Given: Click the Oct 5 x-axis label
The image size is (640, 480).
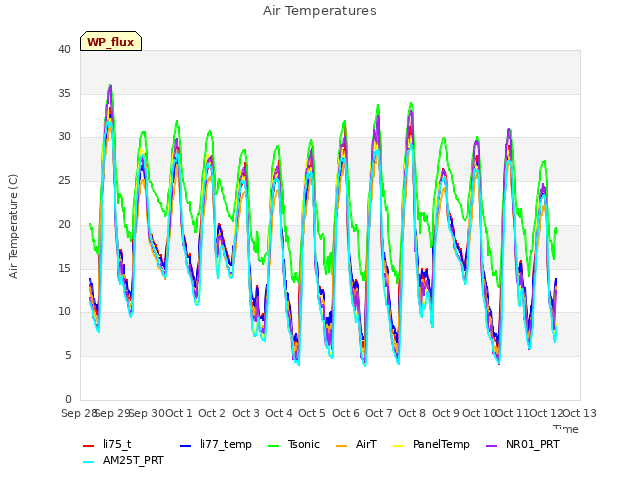Looking at the screenshot, I should tap(312, 413).
